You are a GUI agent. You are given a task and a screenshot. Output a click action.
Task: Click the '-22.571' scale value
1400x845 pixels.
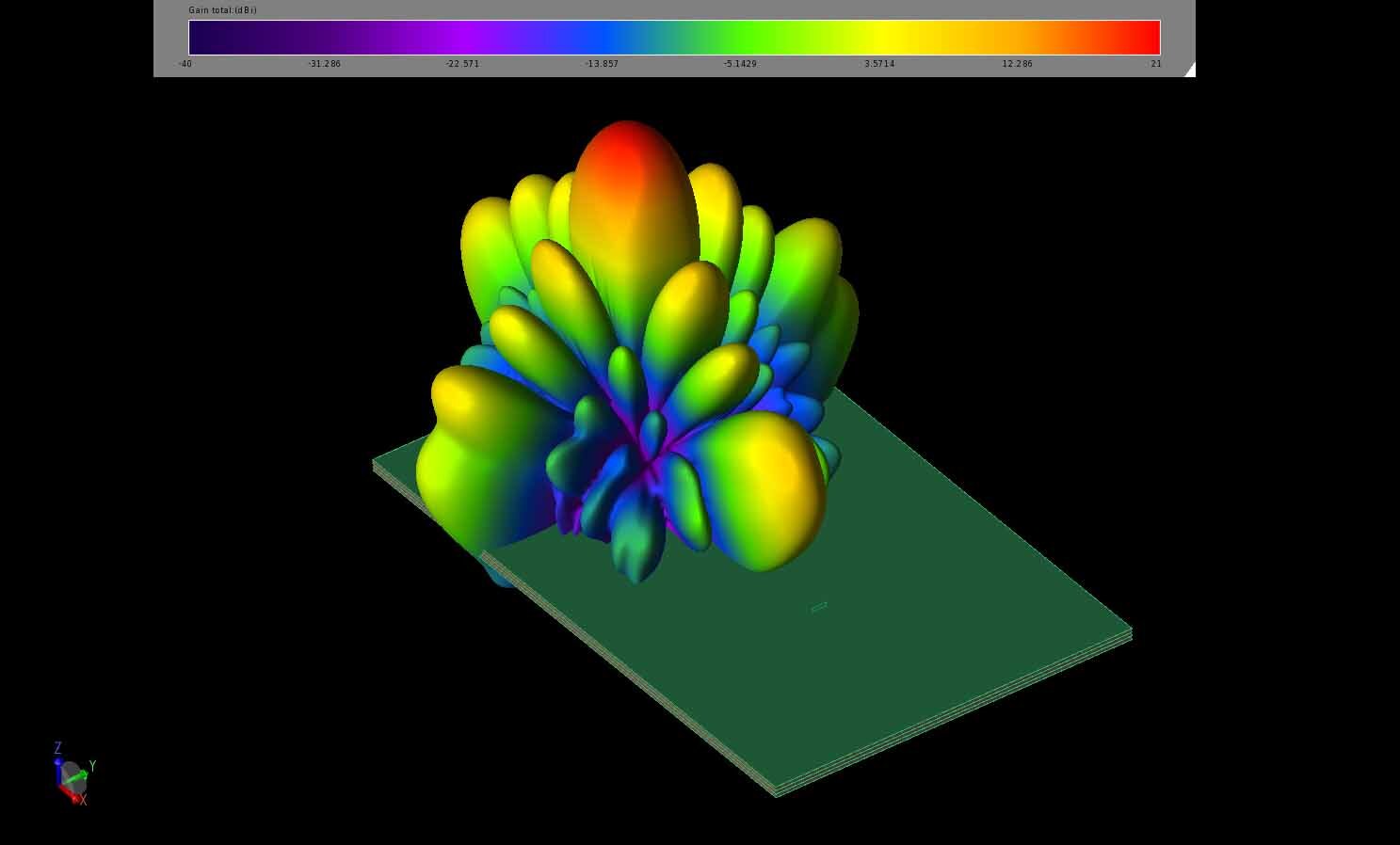462,64
